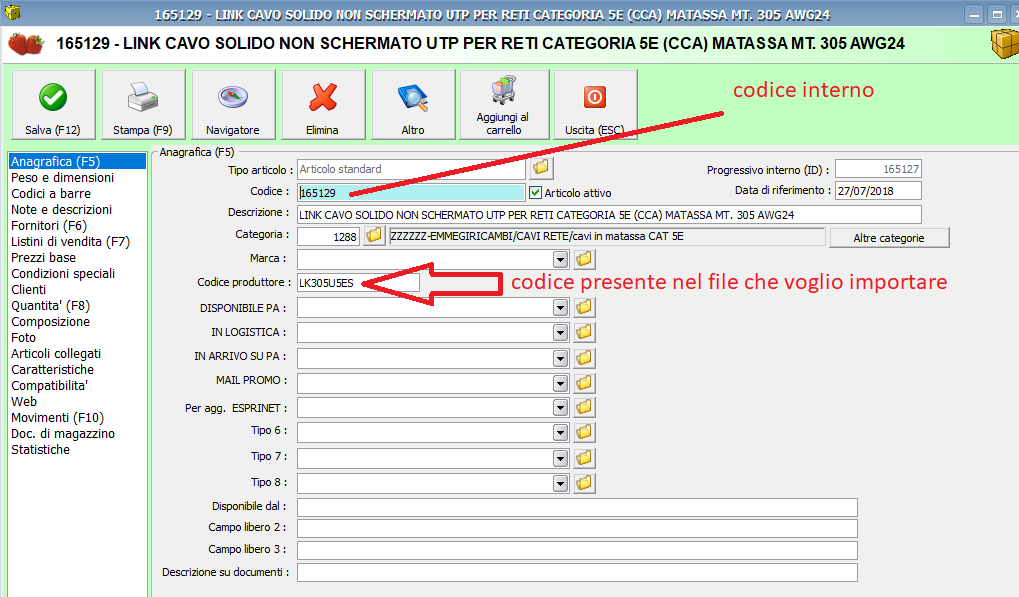Click the Disponibile dal field

click(577, 507)
